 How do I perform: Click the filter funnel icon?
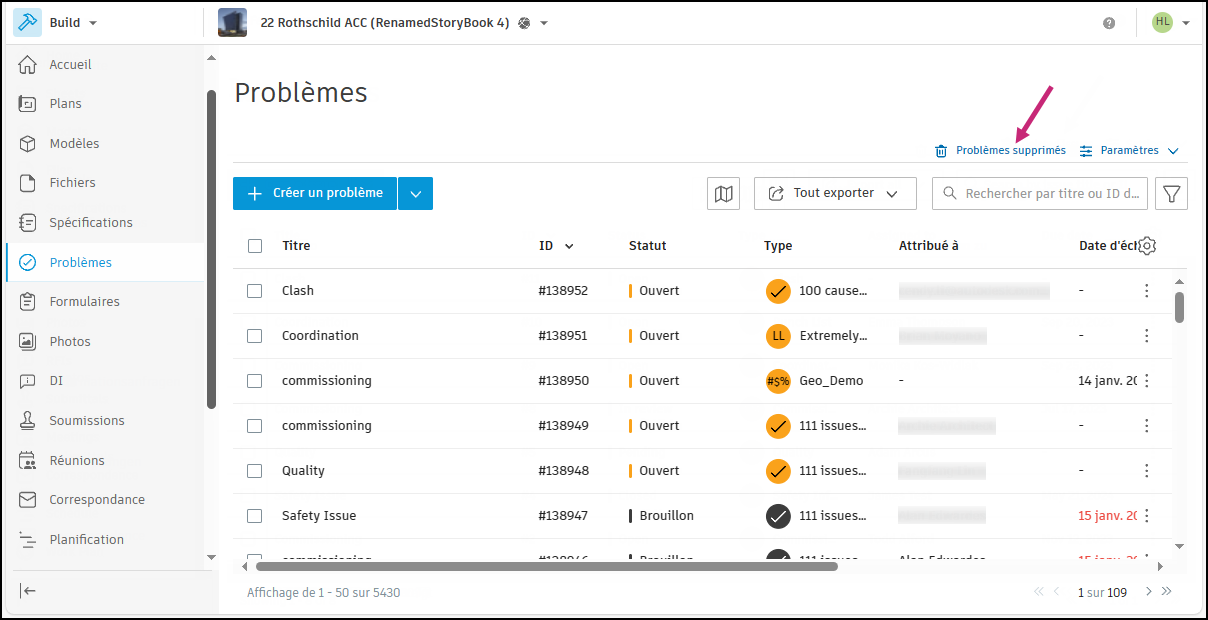pyautogui.click(x=1171, y=193)
